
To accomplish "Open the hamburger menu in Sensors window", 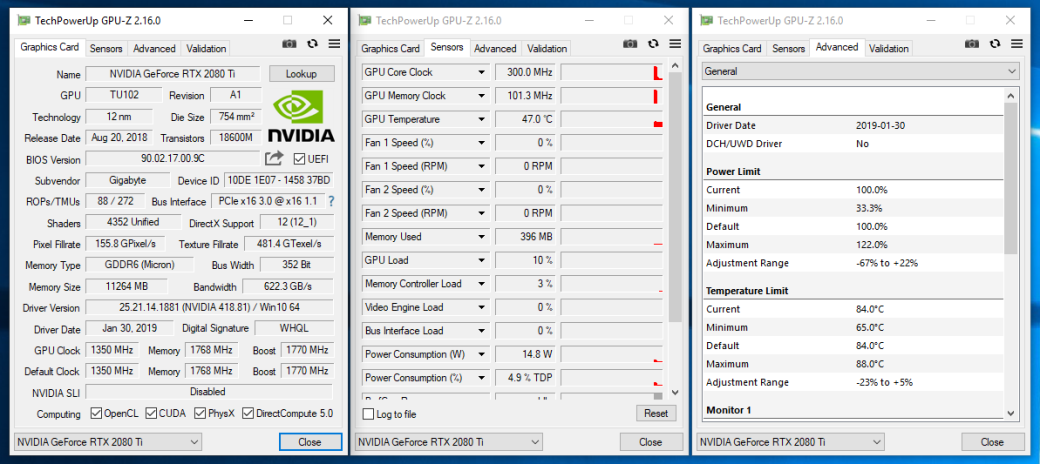I will [x=675, y=44].
